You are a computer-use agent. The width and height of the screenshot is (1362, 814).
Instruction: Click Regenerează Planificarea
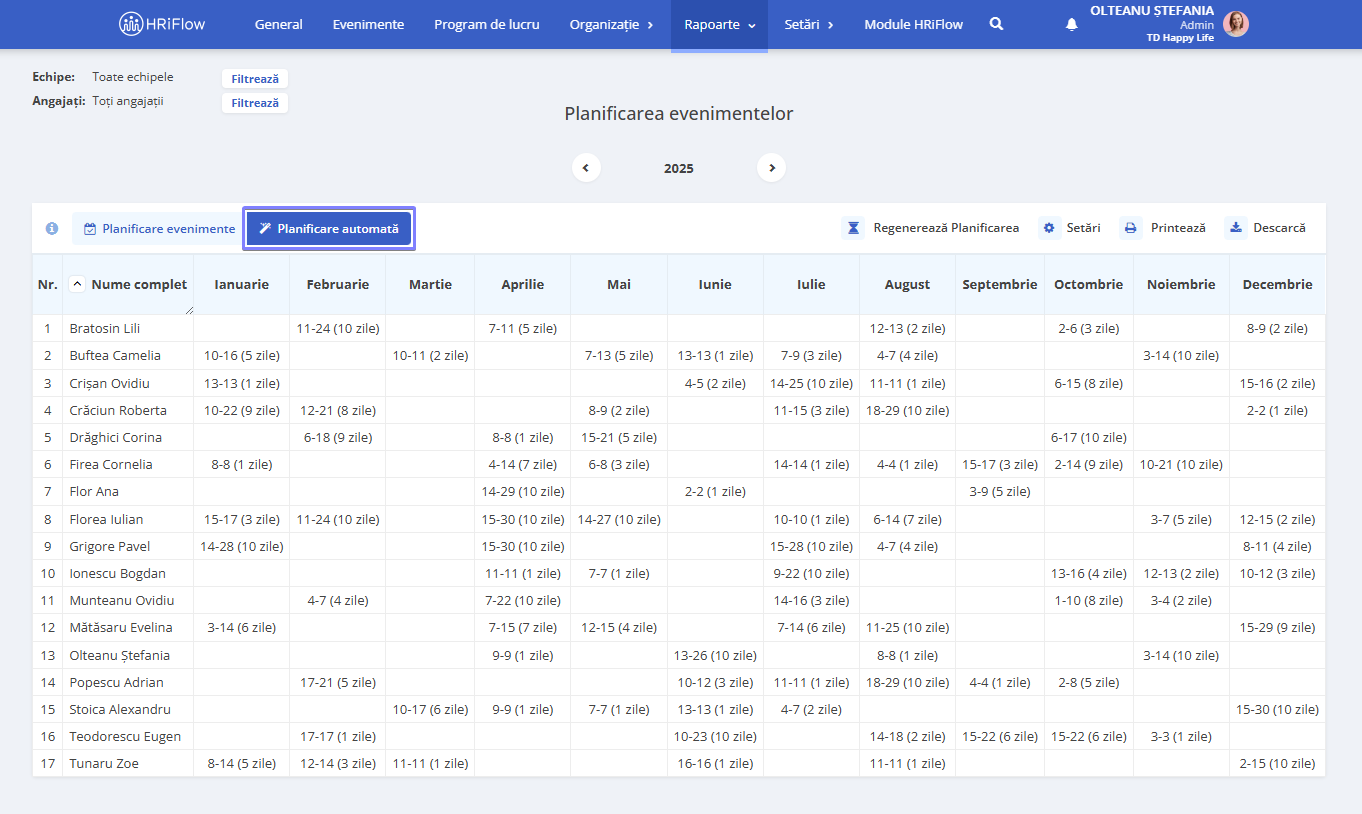(x=932, y=228)
